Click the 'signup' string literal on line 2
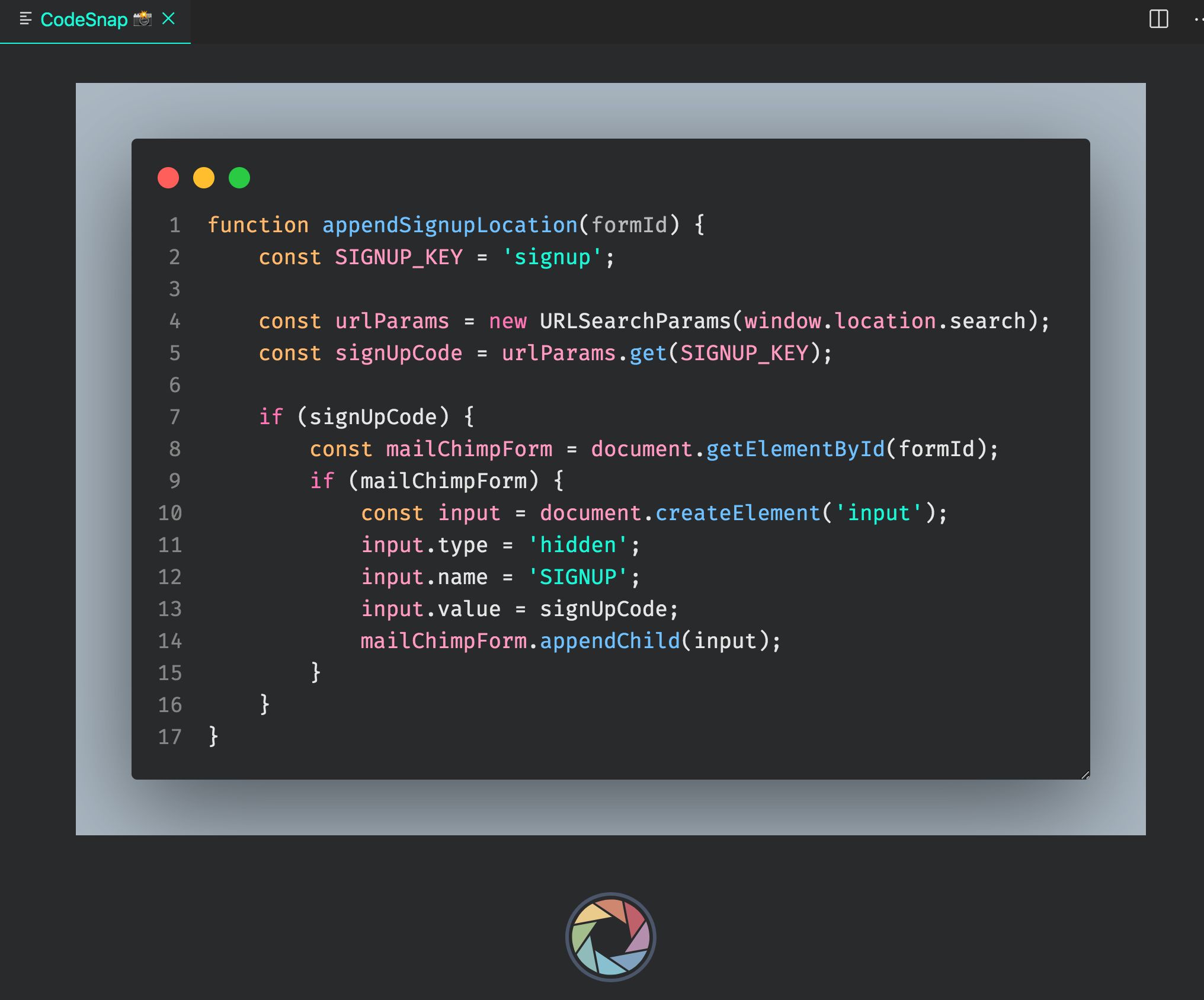This screenshot has height=1000, width=1204. (x=552, y=257)
